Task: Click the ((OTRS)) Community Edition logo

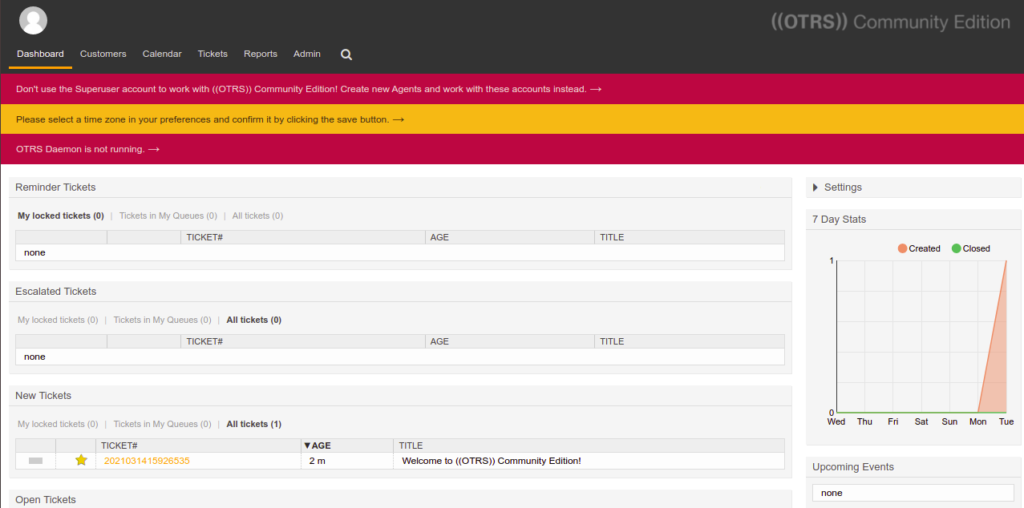Action: [890, 22]
